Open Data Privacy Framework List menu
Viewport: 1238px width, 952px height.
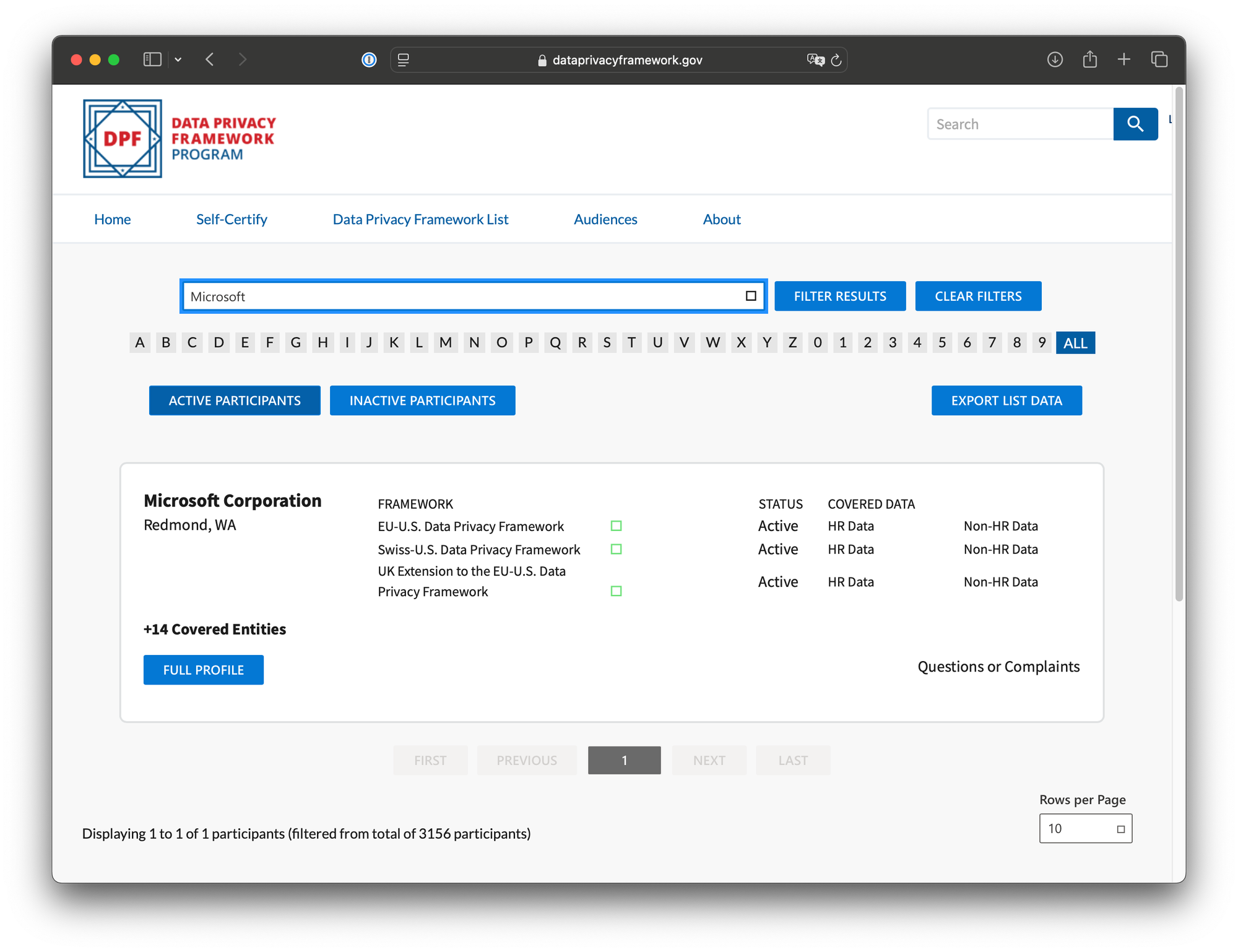(x=420, y=219)
